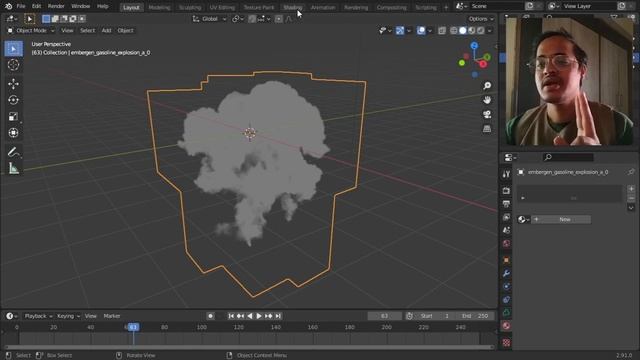The height and width of the screenshot is (360, 640).
Task: Open the Modifiers wrench tab
Action: pos(507,273)
